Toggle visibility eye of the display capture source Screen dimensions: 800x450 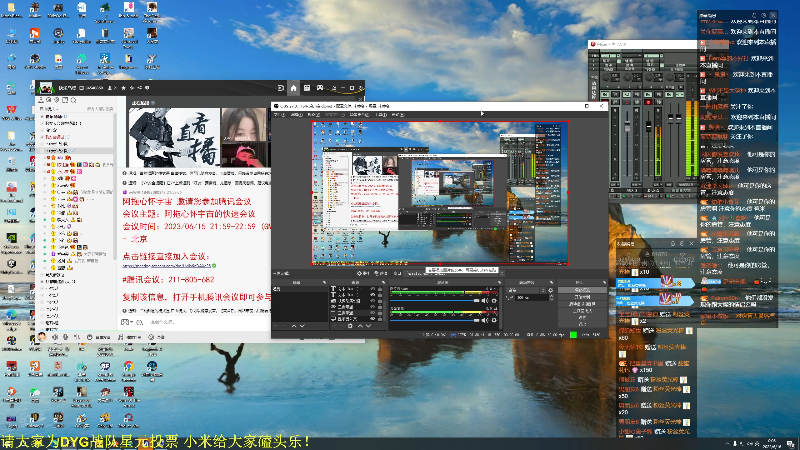coord(372,318)
